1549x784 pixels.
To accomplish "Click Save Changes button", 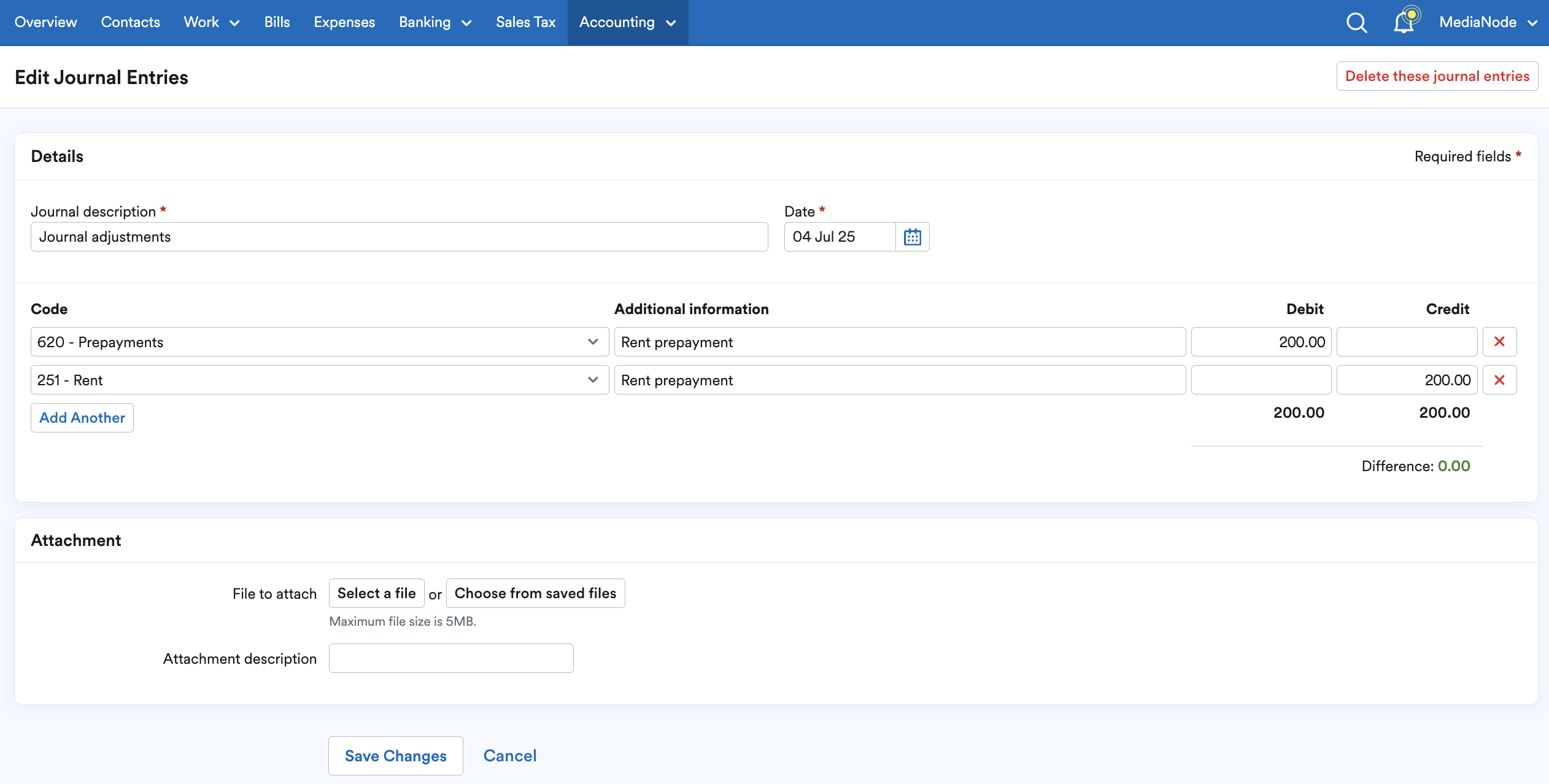I will click(x=395, y=756).
